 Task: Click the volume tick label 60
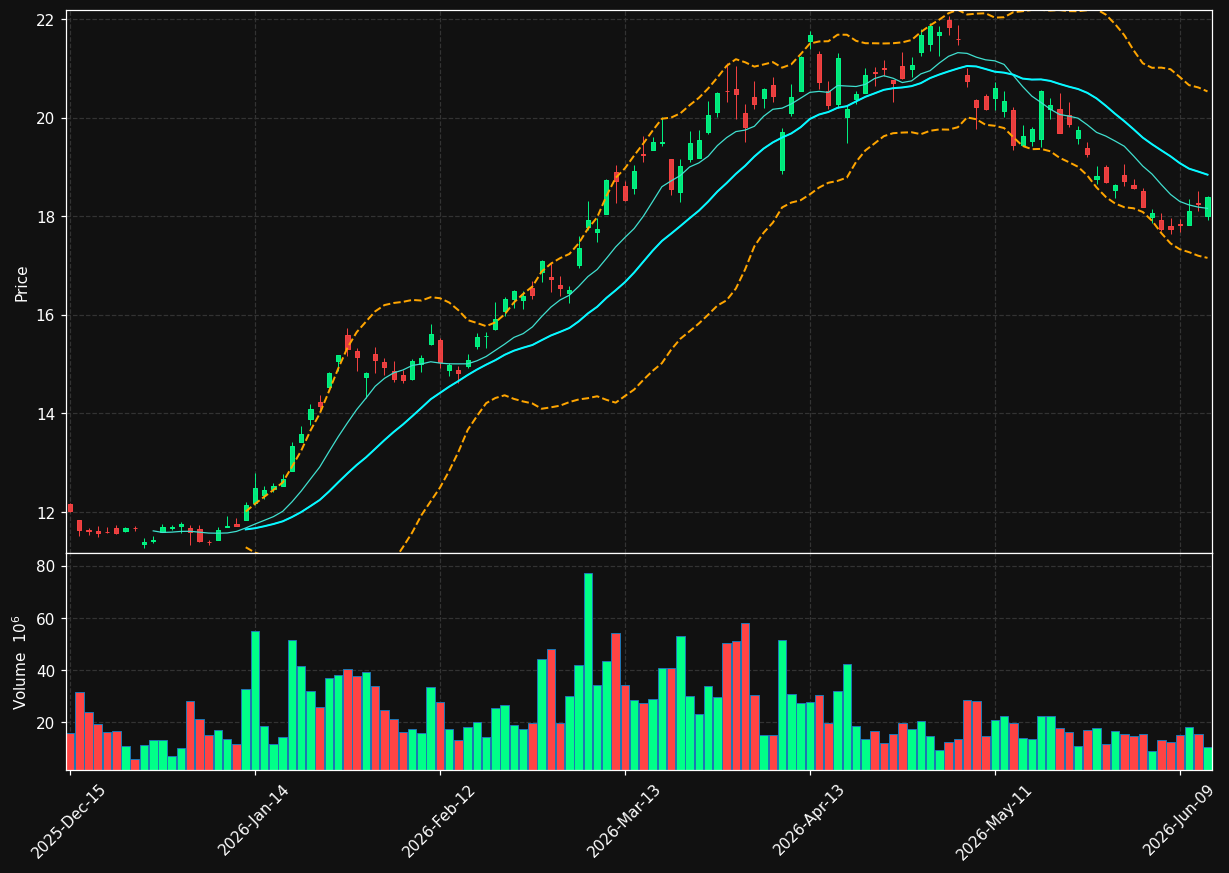coord(46,619)
